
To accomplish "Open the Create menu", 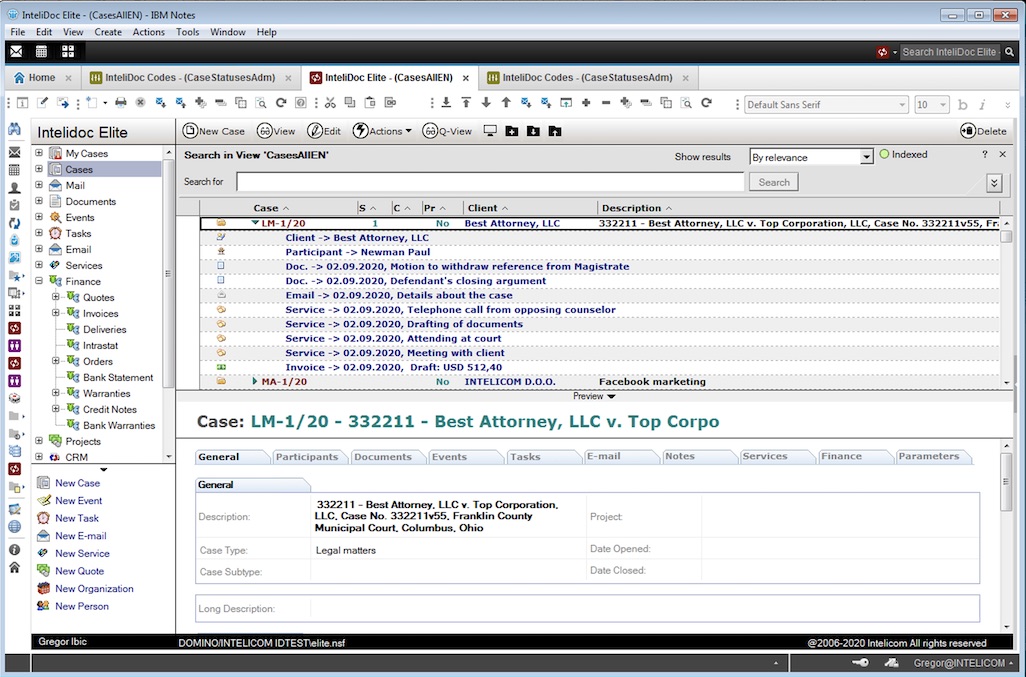I will point(108,32).
